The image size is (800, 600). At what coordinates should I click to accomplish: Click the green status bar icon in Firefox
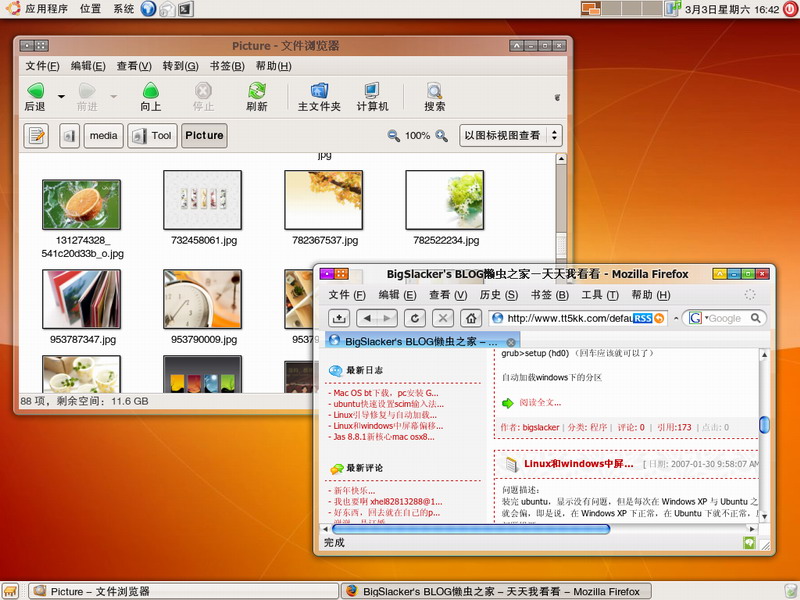point(749,543)
